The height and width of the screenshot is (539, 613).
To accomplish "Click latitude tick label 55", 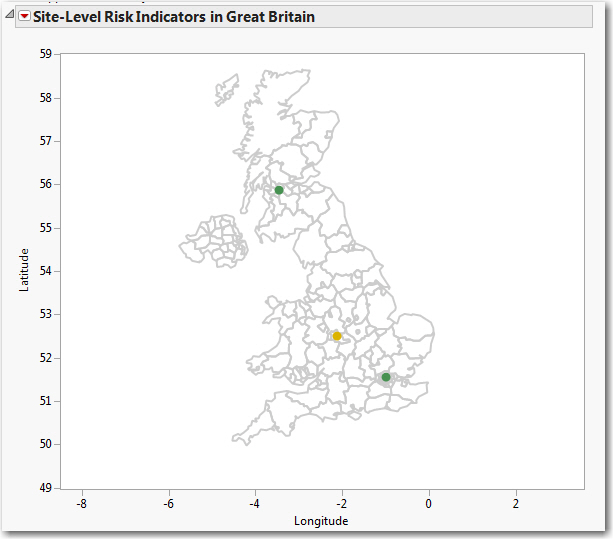I will (46, 228).
